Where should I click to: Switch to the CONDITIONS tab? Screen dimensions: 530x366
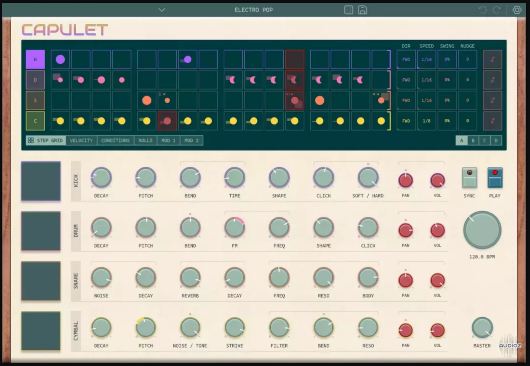[x=115, y=140]
